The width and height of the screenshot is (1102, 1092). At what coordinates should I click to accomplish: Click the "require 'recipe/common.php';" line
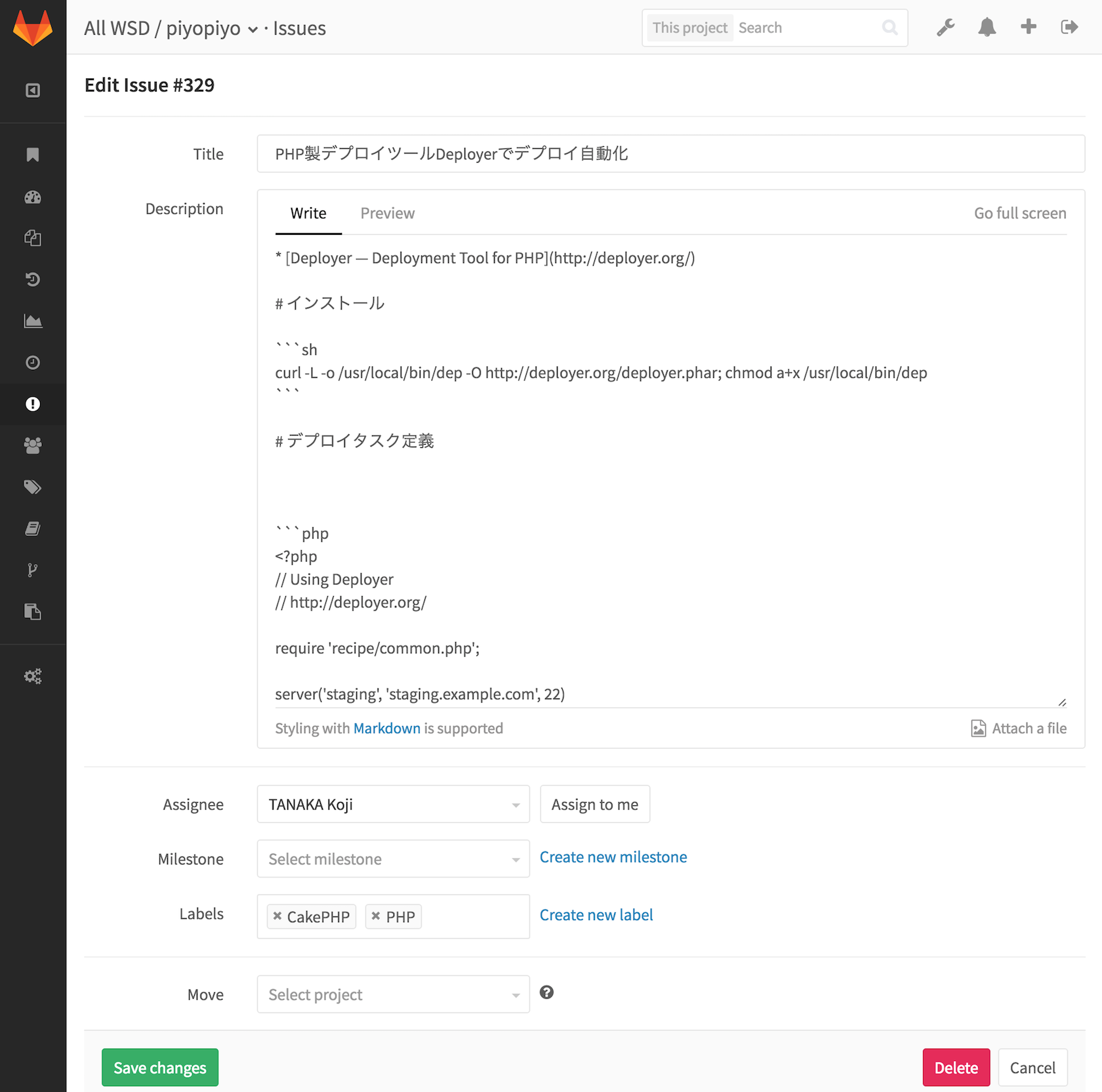(377, 648)
